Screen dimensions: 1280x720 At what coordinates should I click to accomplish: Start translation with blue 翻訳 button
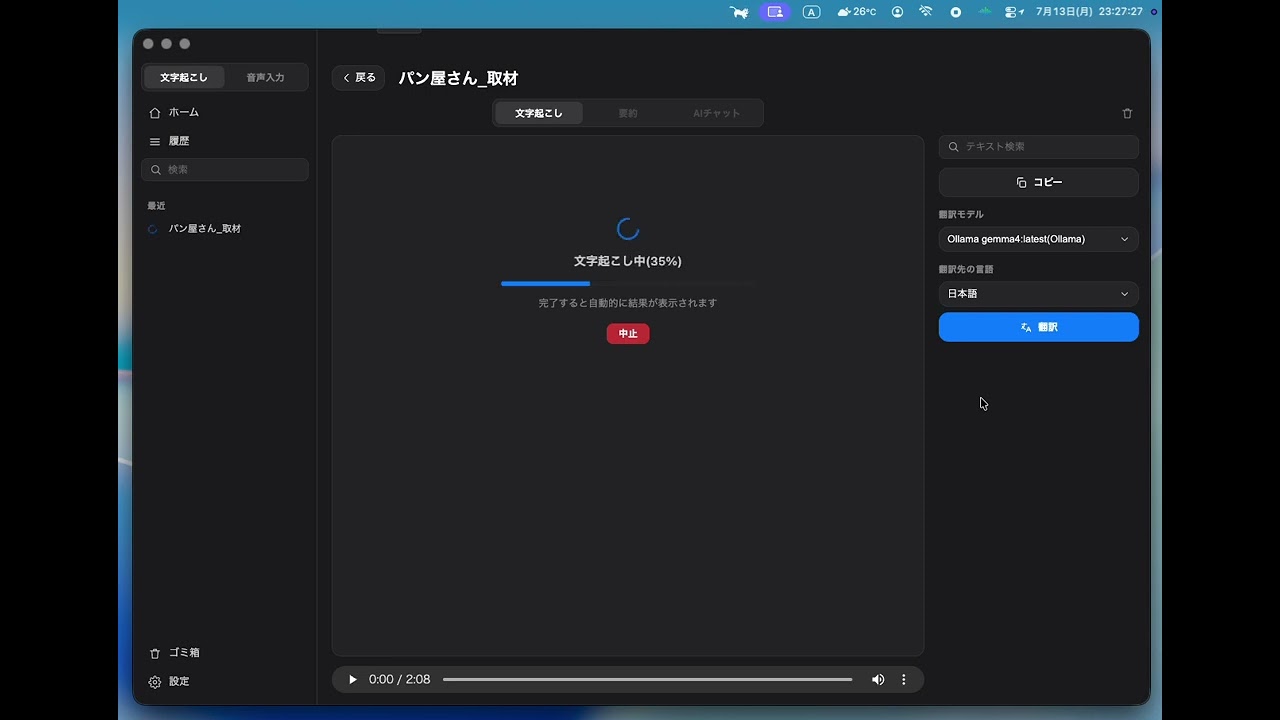pyautogui.click(x=1038, y=327)
